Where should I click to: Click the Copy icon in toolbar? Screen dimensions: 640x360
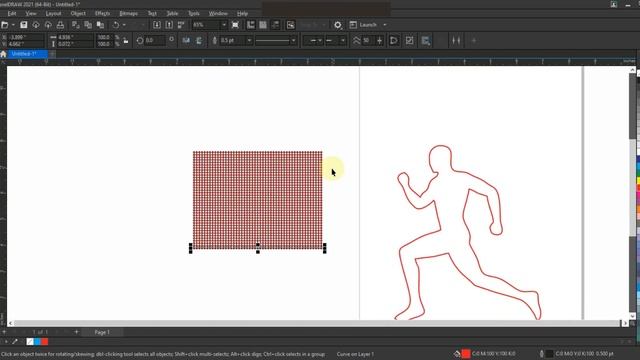point(88,25)
